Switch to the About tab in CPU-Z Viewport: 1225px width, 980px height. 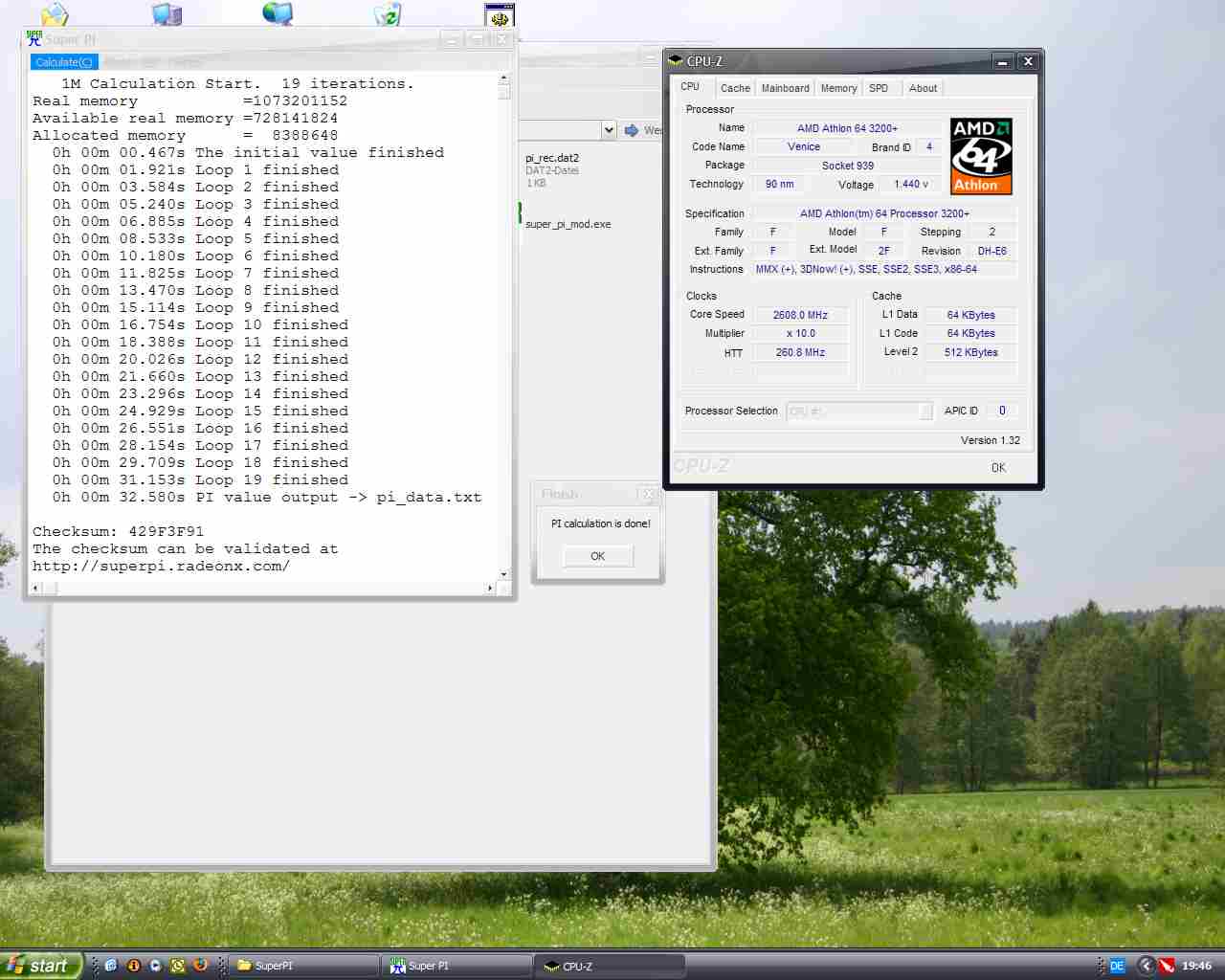click(x=923, y=88)
